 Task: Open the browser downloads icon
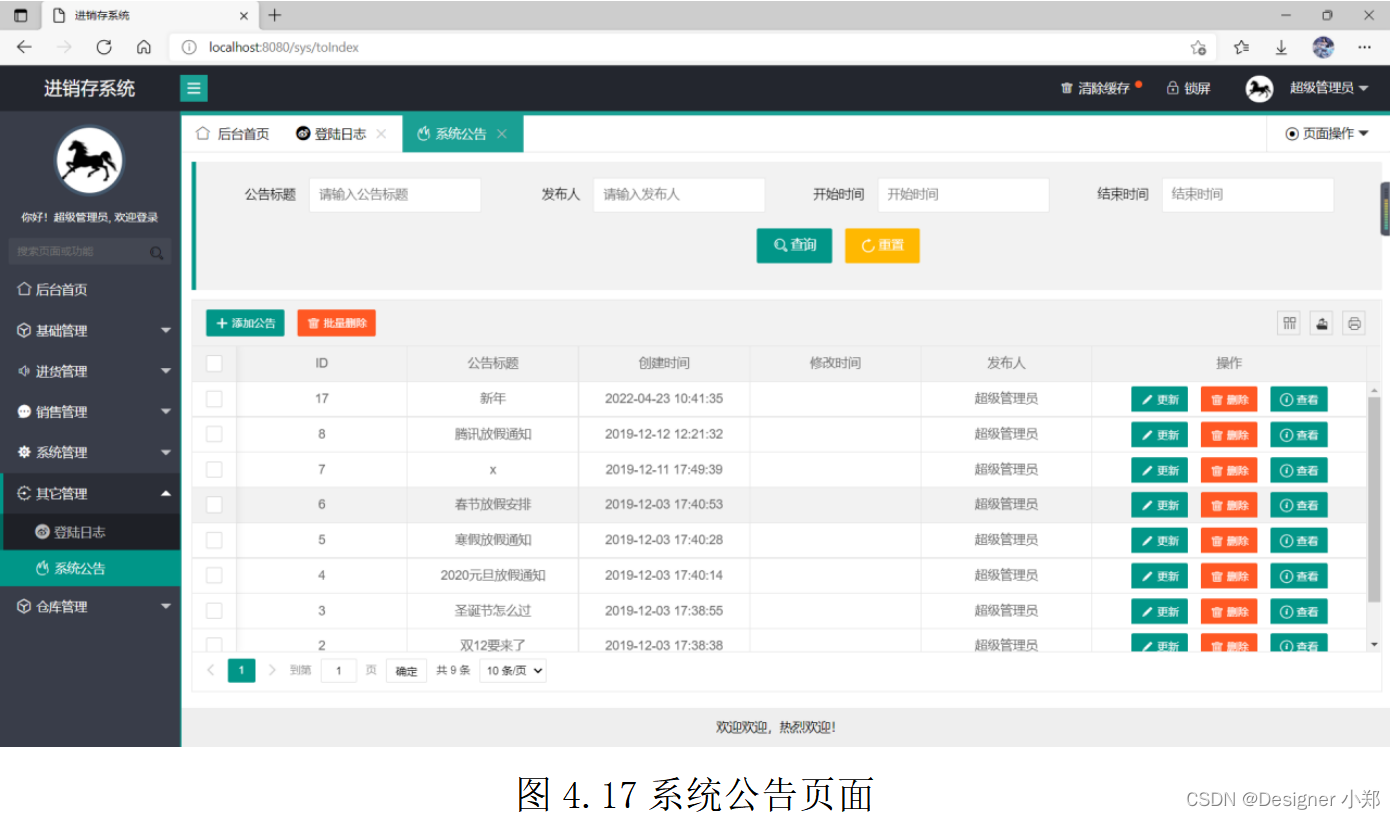pyautogui.click(x=1281, y=47)
